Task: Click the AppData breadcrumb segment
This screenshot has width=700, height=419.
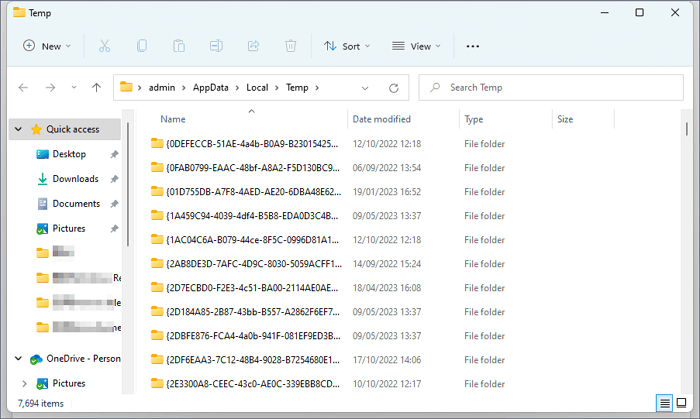Action: coord(211,87)
